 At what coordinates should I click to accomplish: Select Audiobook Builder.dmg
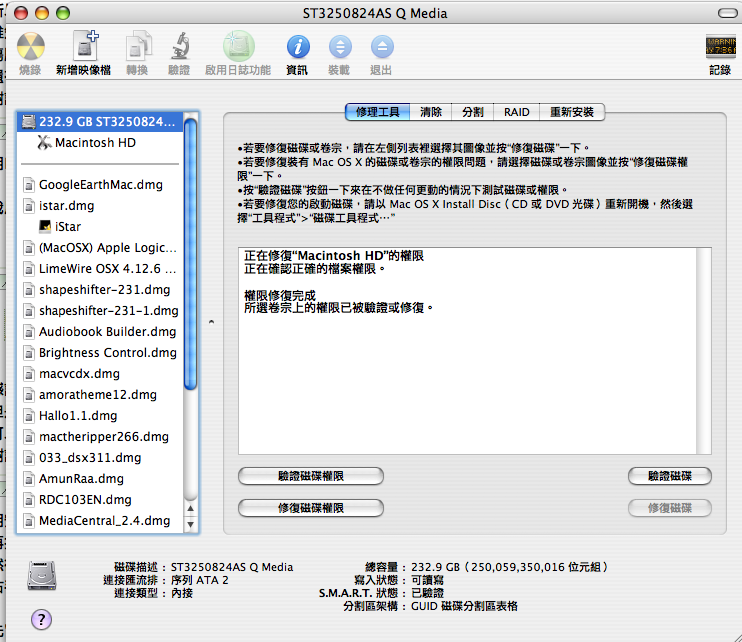[x=100, y=332]
